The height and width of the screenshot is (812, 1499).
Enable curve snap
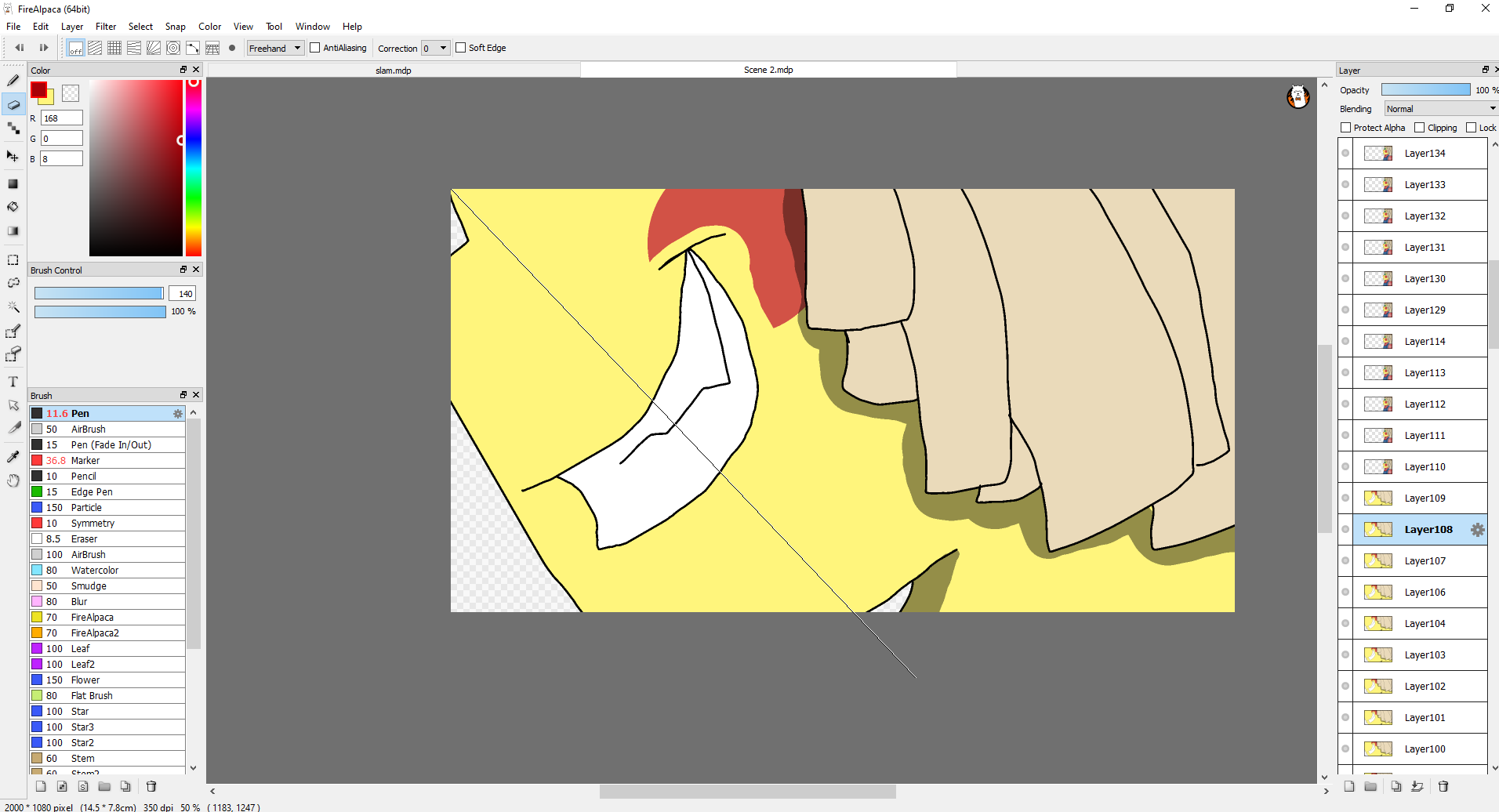[x=193, y=48]
